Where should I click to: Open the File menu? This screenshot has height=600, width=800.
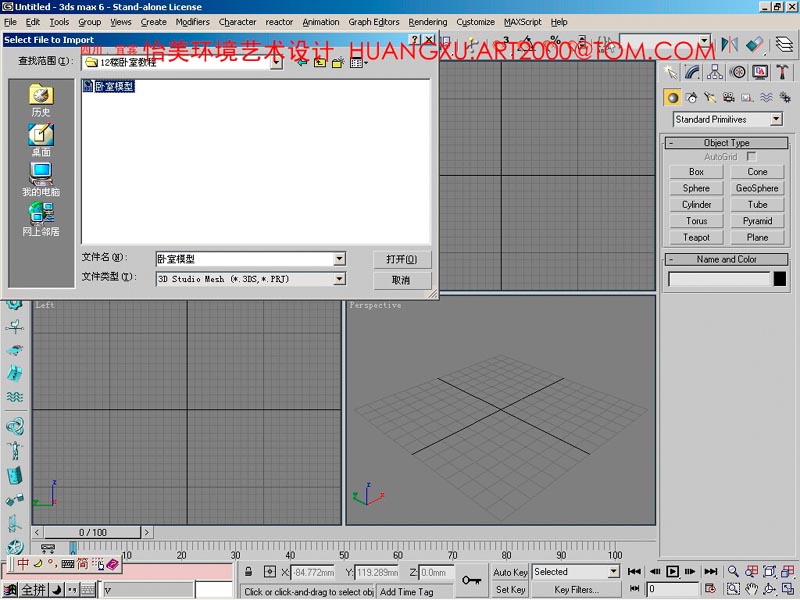pyautogui.click(x=10, y=22)
